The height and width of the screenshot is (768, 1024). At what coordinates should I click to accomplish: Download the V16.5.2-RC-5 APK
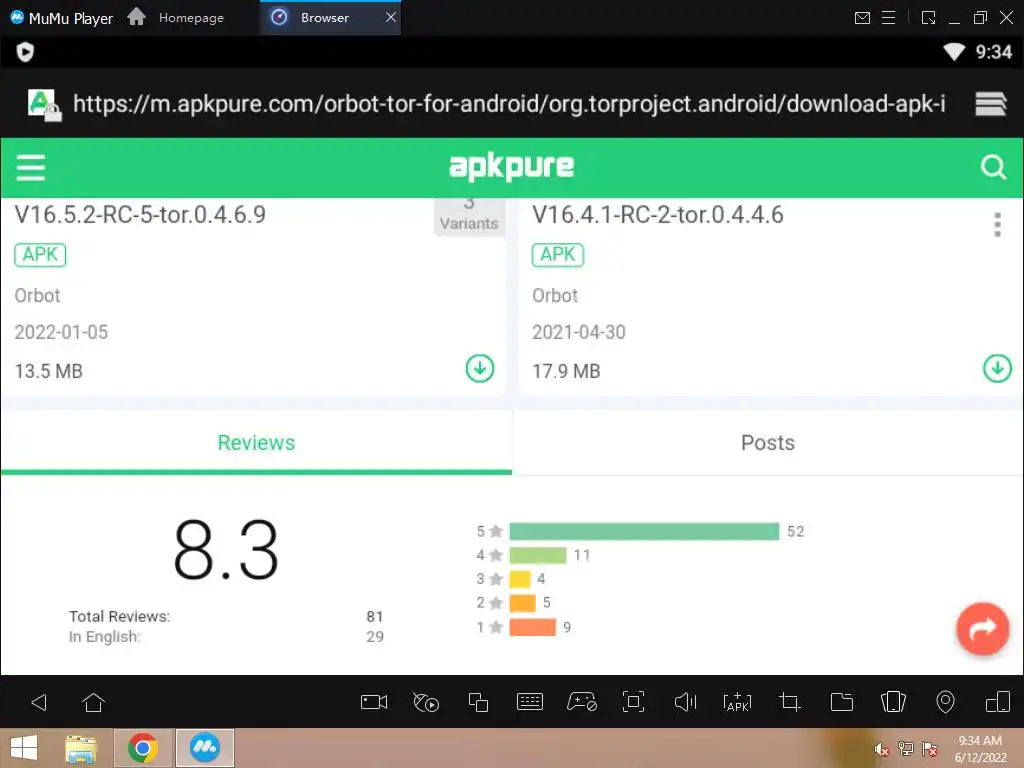pos(480,369)
